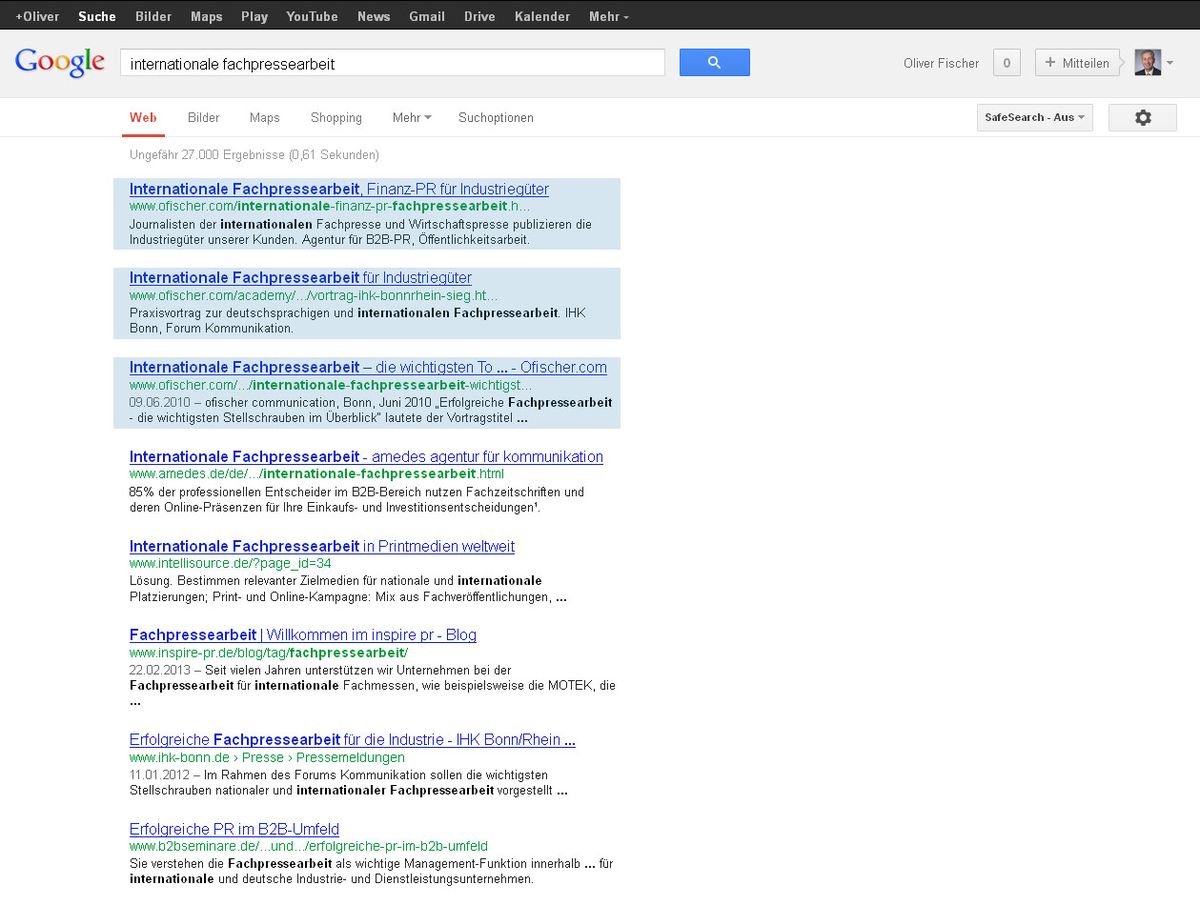Click the blue search magnifier button
The height and width of the screenshot is (905, 1200).
(714, 62)
